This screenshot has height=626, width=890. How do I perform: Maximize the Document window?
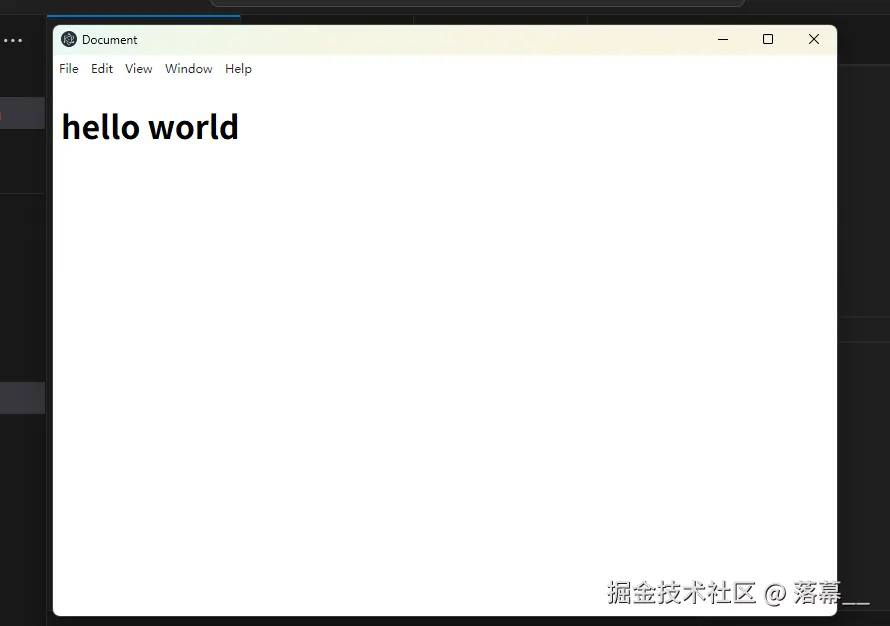pos(768,39)
